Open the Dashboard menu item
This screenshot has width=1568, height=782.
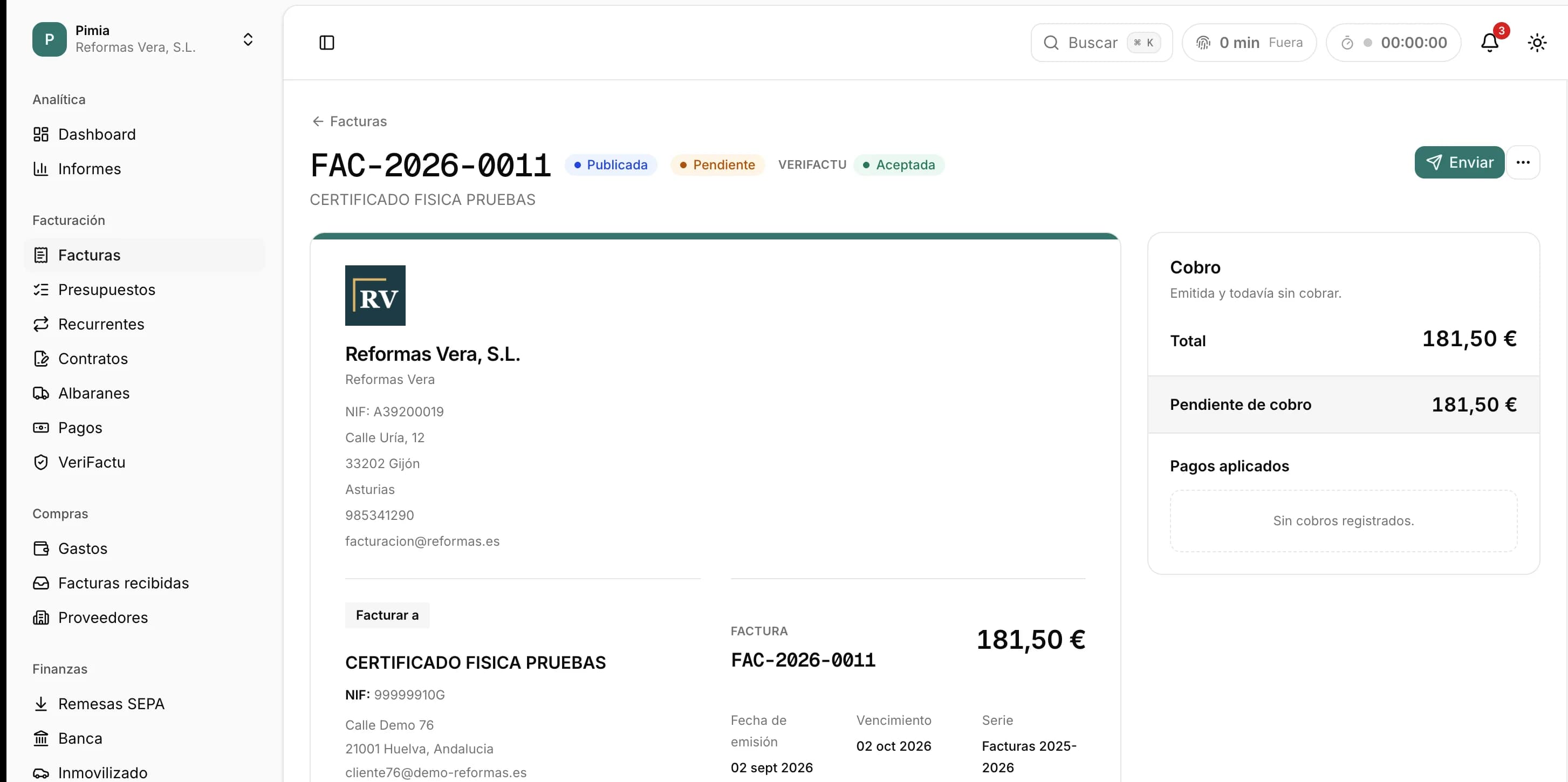tap(145, 134)
